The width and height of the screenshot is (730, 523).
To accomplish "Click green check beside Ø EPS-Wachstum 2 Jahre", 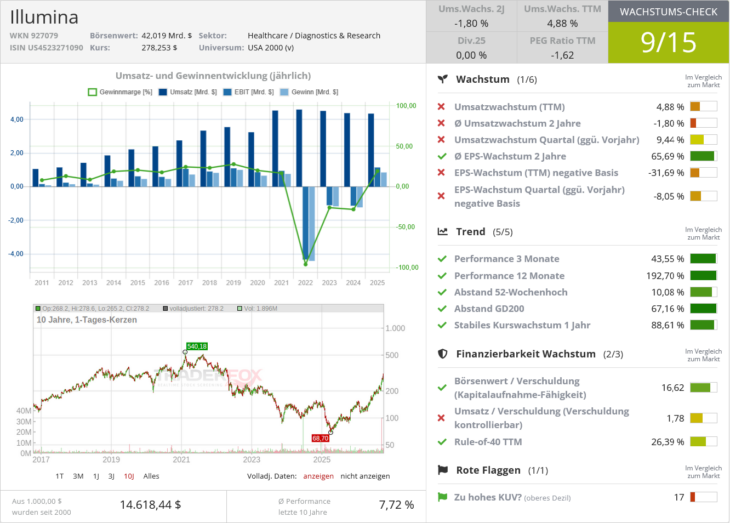I will click(442, 156).
